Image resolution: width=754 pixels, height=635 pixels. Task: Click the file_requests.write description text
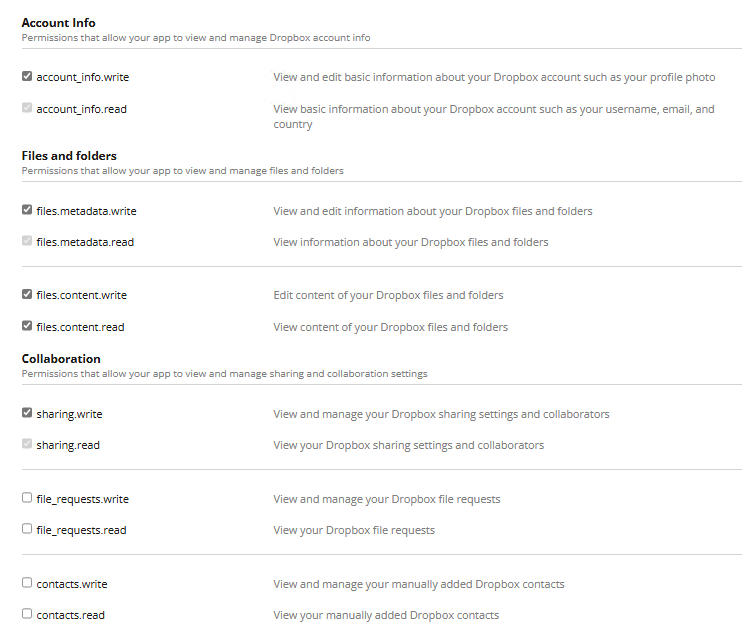[x=386, y=499]
